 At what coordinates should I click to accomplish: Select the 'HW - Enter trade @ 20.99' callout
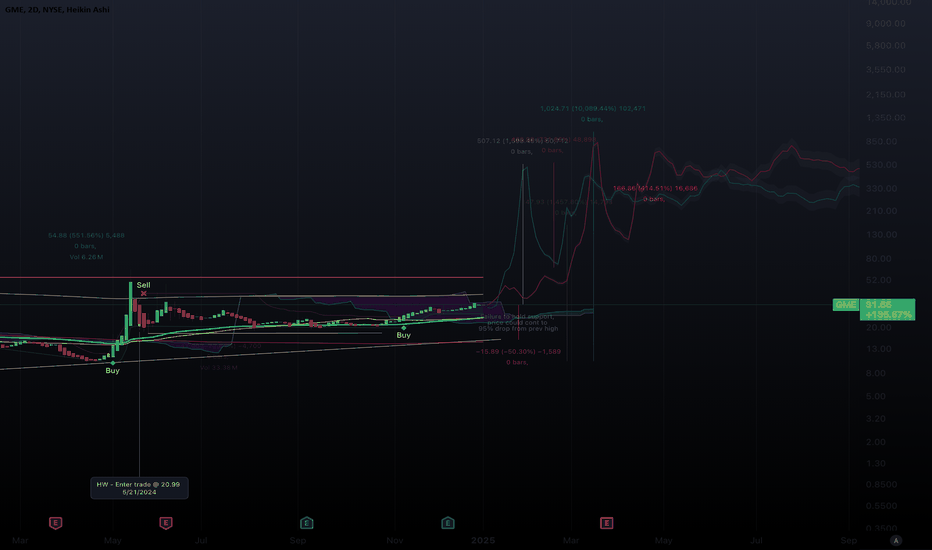139,488
